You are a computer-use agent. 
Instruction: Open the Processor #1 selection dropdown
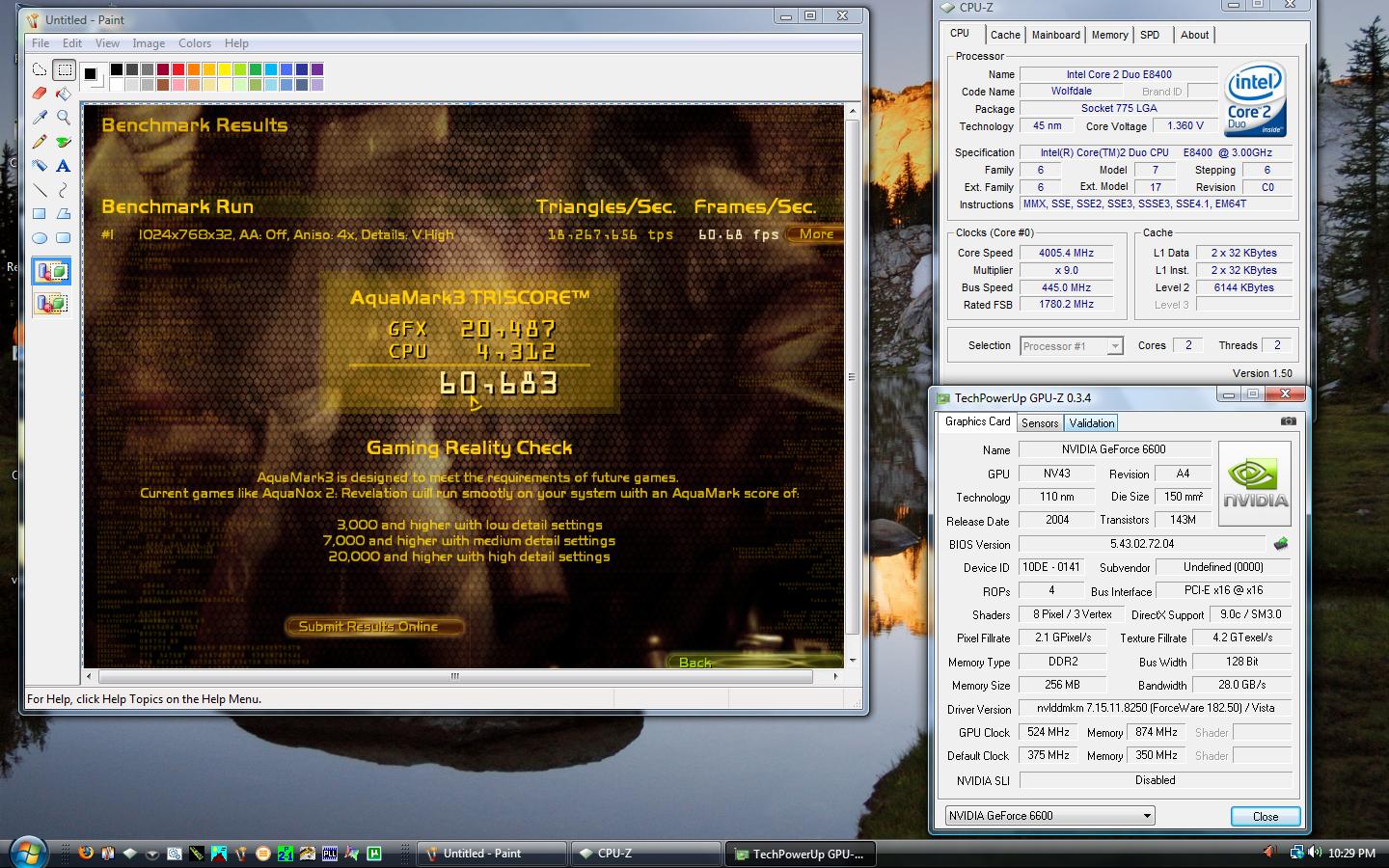[1072, 346]
